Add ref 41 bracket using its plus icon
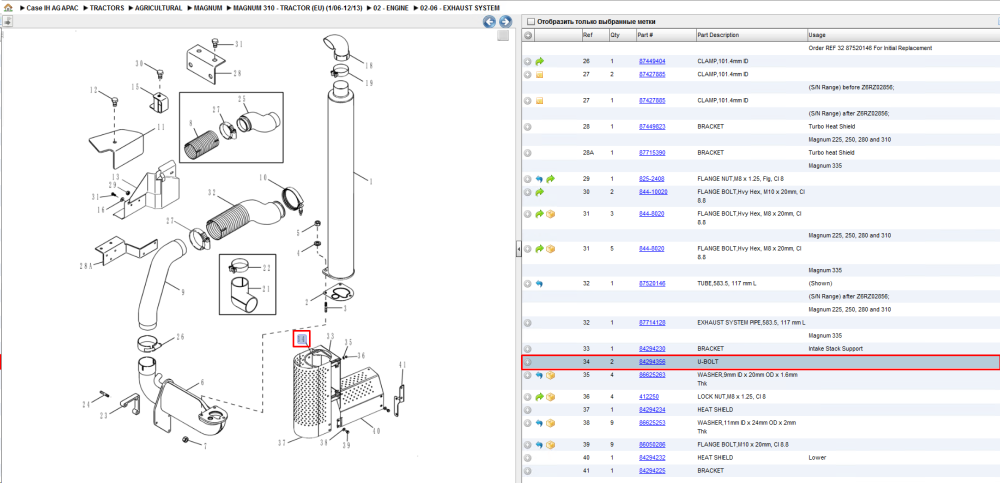The height and width of the screenshot is (483, 1000). coord(528,471)
